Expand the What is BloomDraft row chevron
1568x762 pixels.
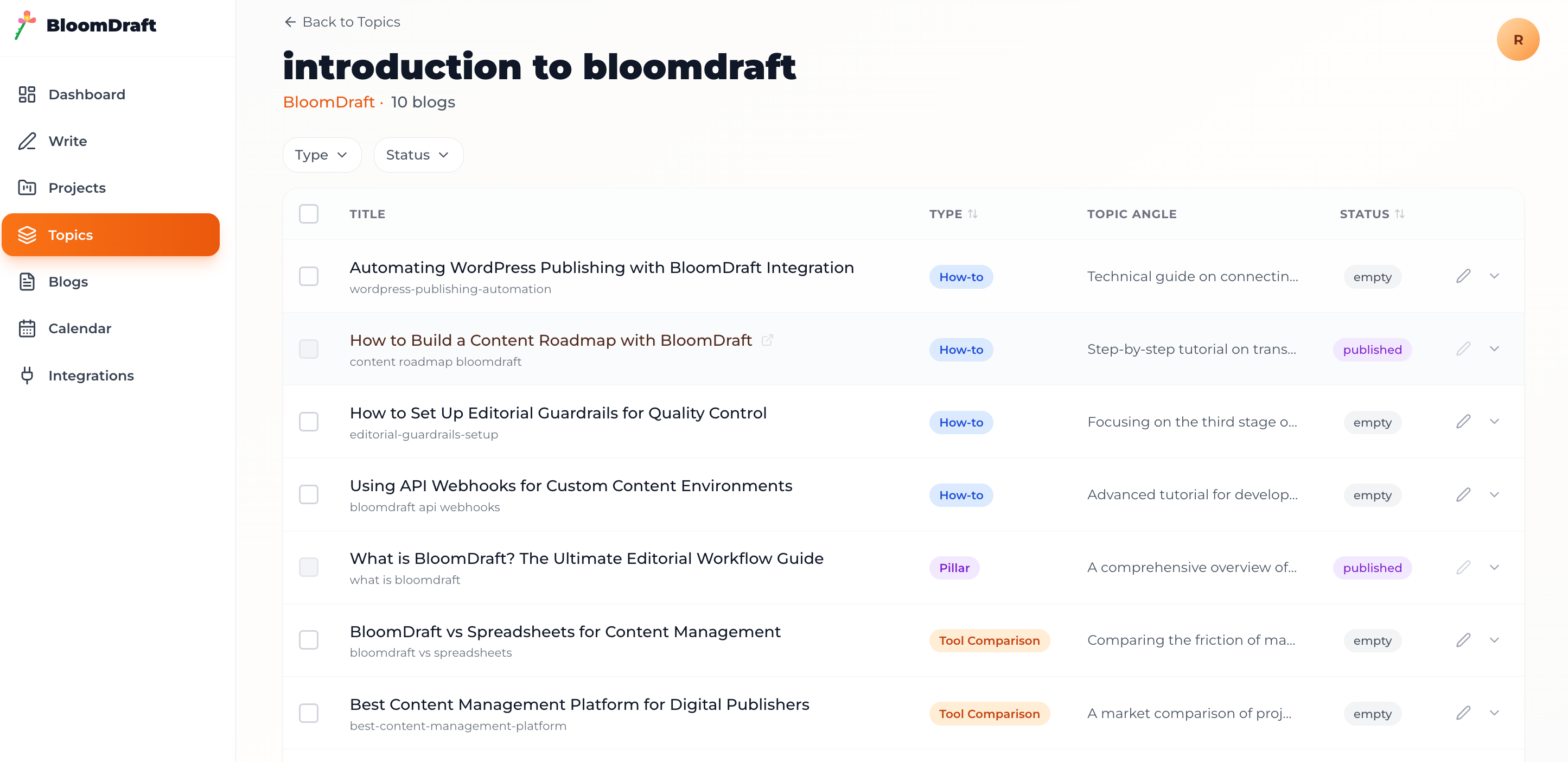(1494, 568)
